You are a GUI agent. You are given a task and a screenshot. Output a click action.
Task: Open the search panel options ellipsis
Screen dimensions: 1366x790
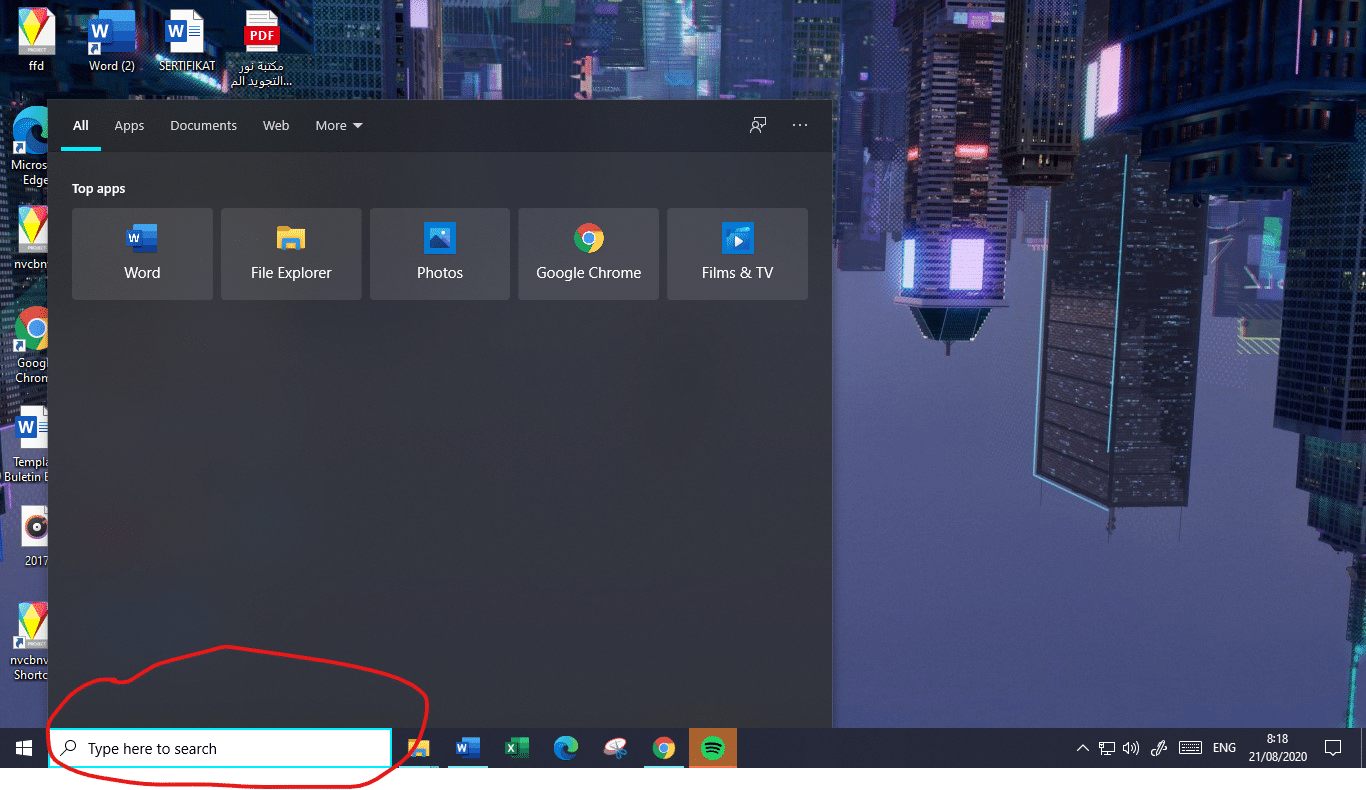[x=800, y=125]
